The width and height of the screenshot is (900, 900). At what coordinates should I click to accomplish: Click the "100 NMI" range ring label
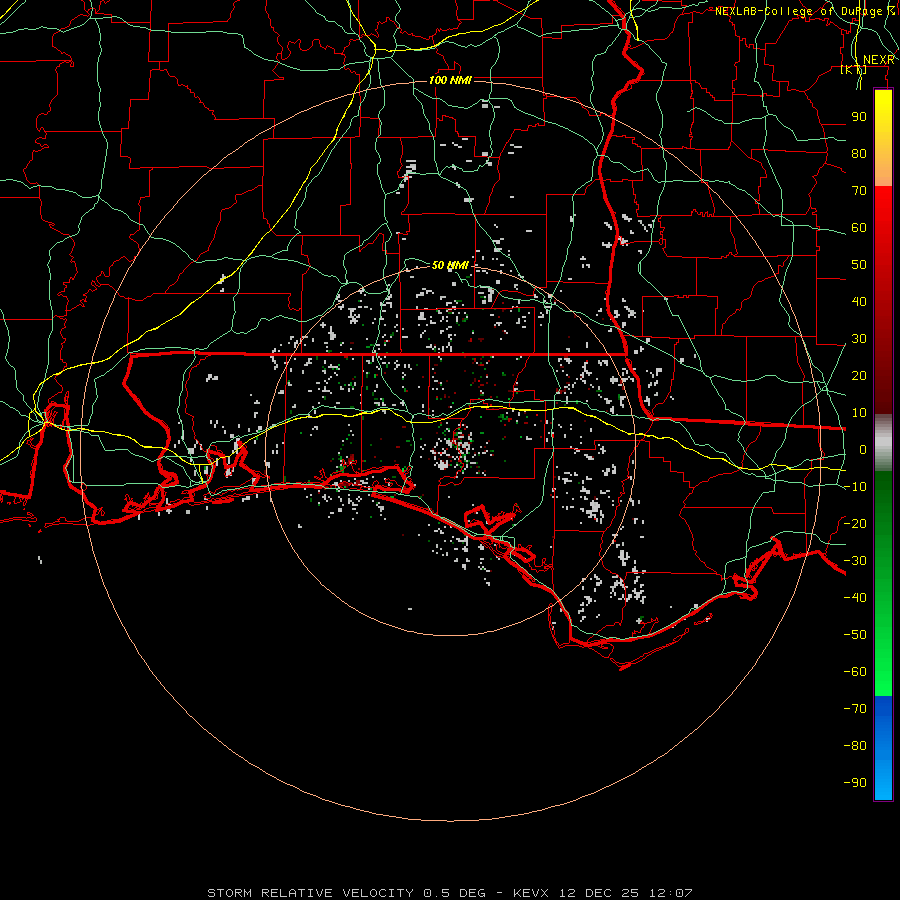451,80
